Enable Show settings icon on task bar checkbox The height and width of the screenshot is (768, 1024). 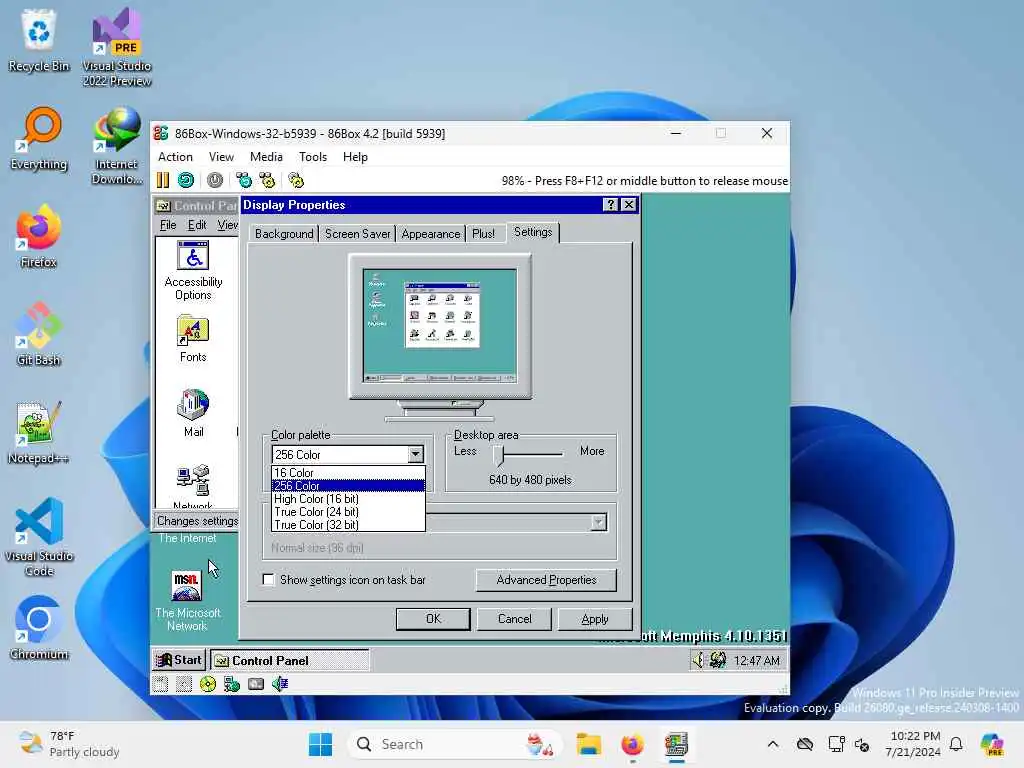coord(268,579)
